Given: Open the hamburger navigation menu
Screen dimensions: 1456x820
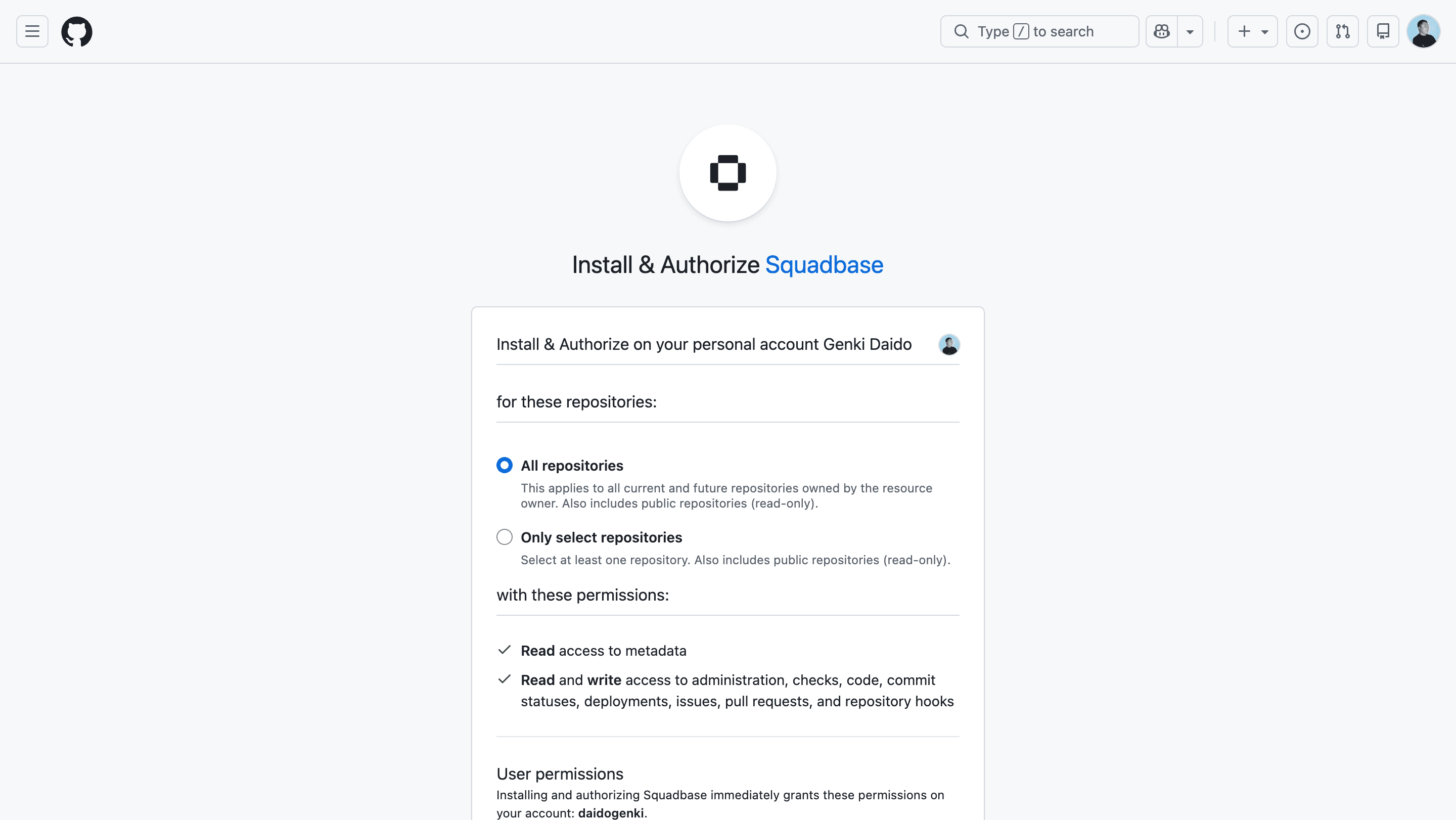Looking at the screenshot, I should coord(32,31).
